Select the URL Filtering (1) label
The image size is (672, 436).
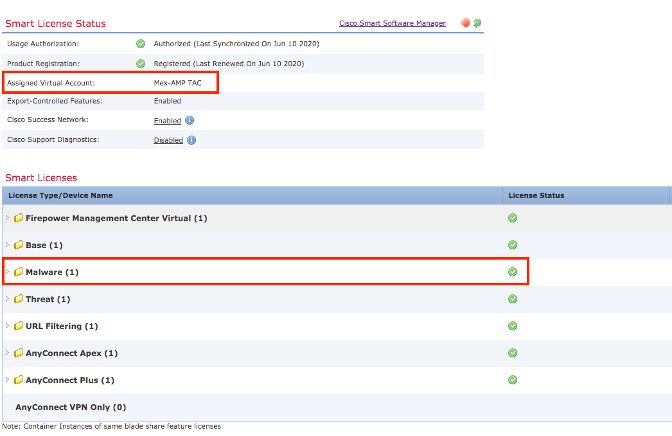[x=62, y=326]
